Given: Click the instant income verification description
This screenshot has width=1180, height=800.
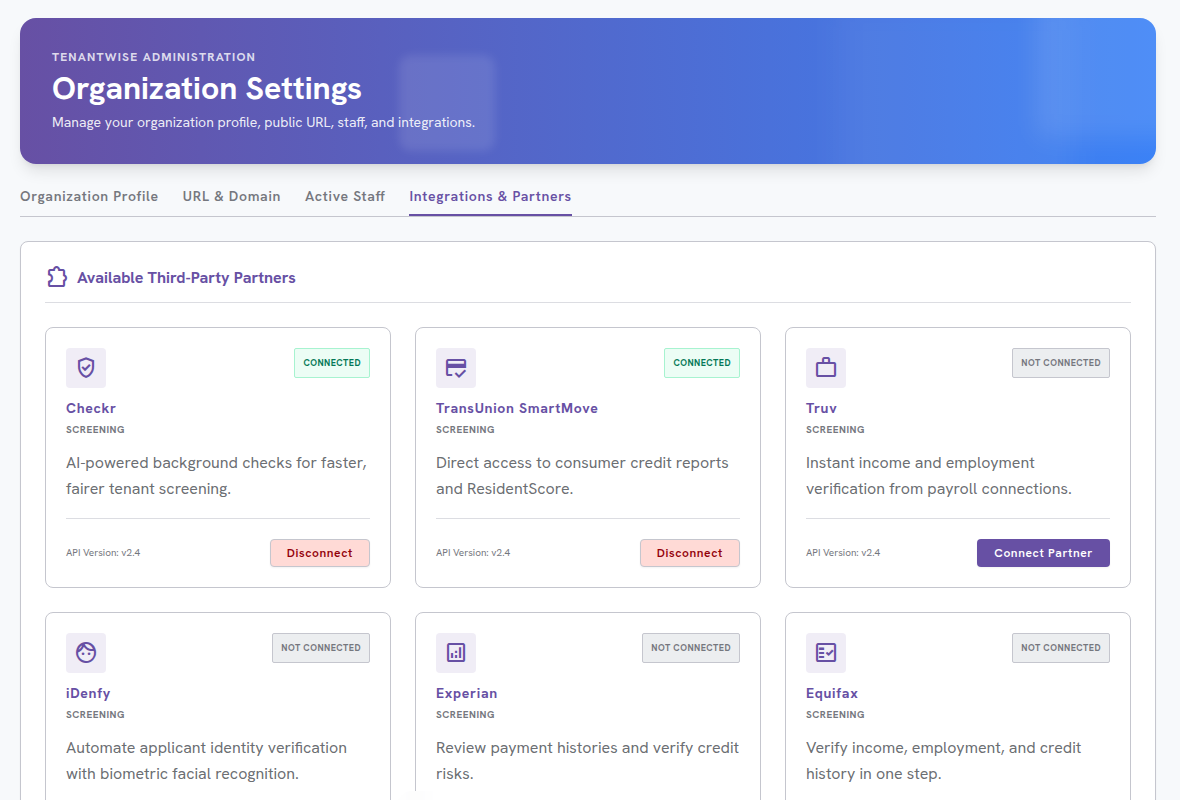Looking at the screenshot, I should (938, 476).
